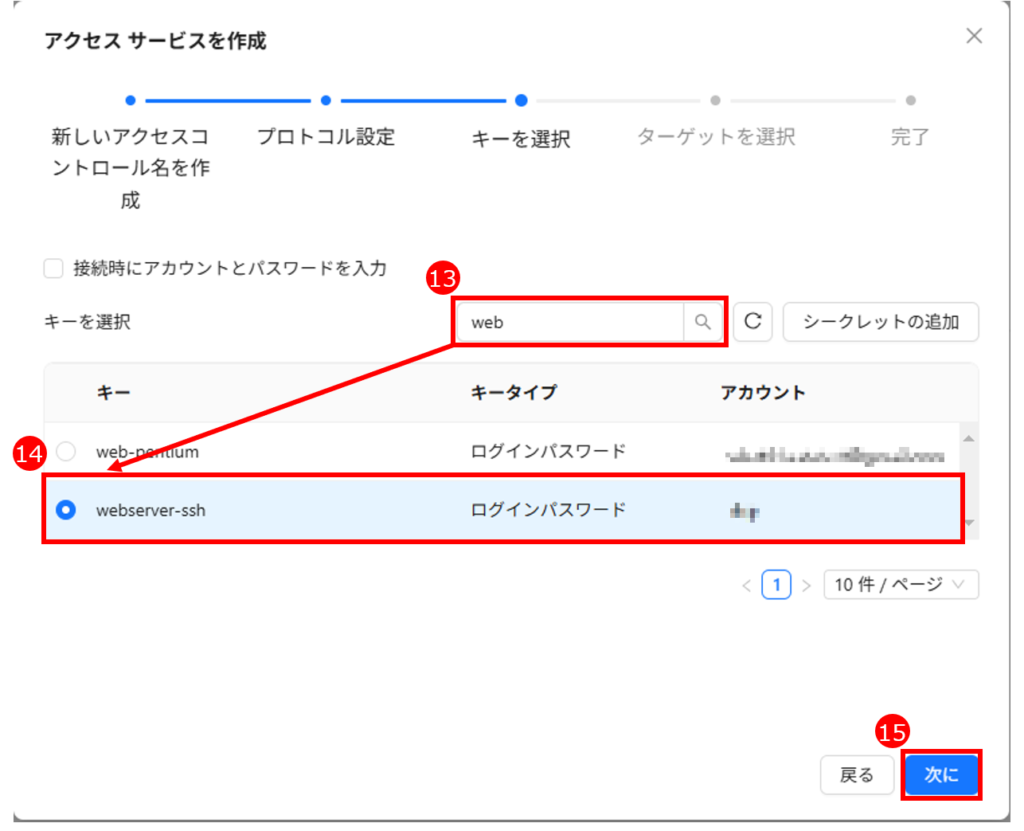Click the ターゲットを選択 step
The height and width of the screenshot is (831, 1024).
coord(715,137)
